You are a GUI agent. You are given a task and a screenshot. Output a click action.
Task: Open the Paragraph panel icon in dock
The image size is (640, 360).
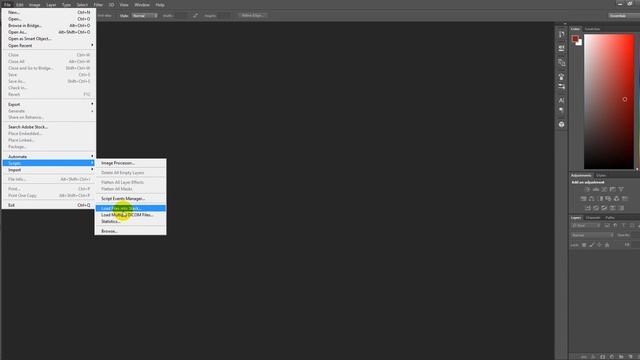click(562, 110)
